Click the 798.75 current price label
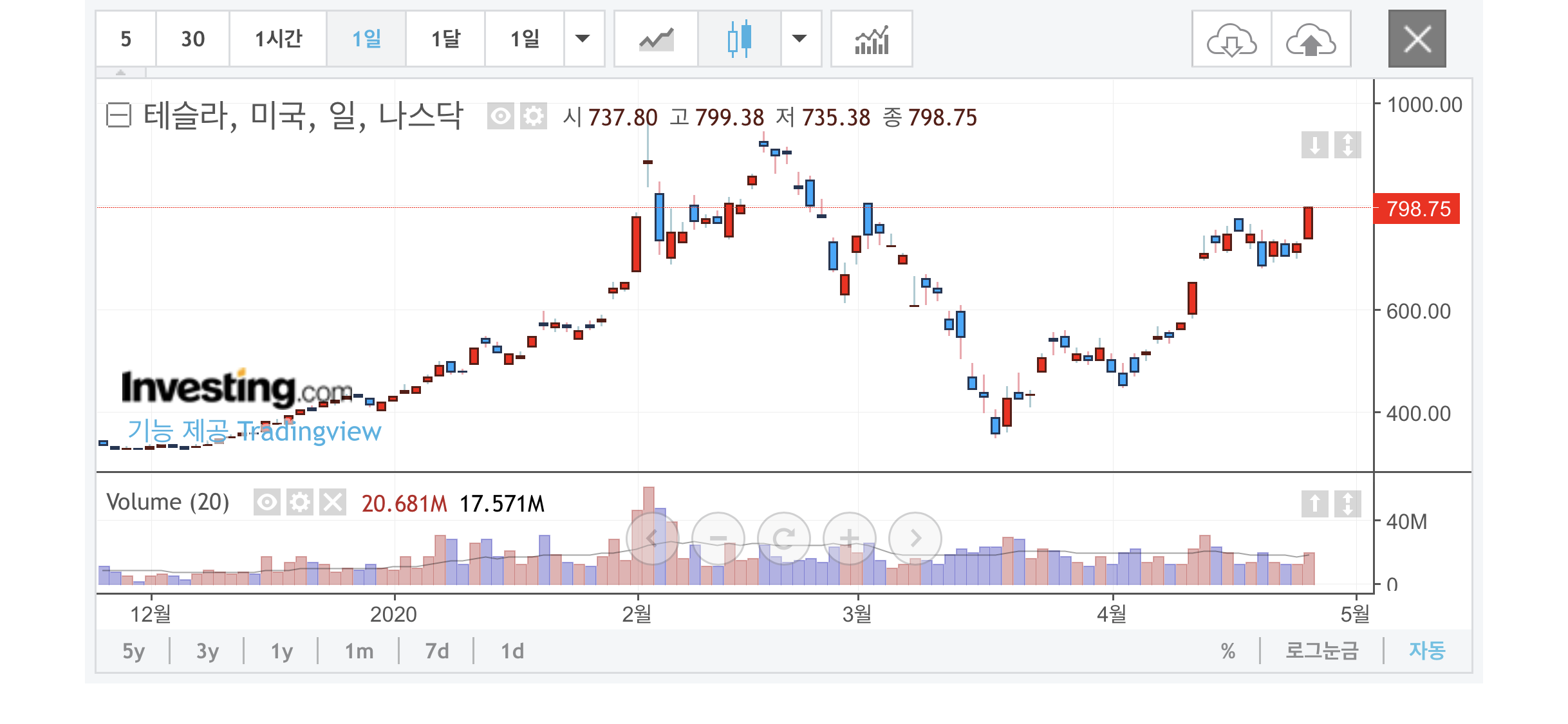This screenshot has width=1568, height=724. pyautogui.click(x=1417, y=209)
